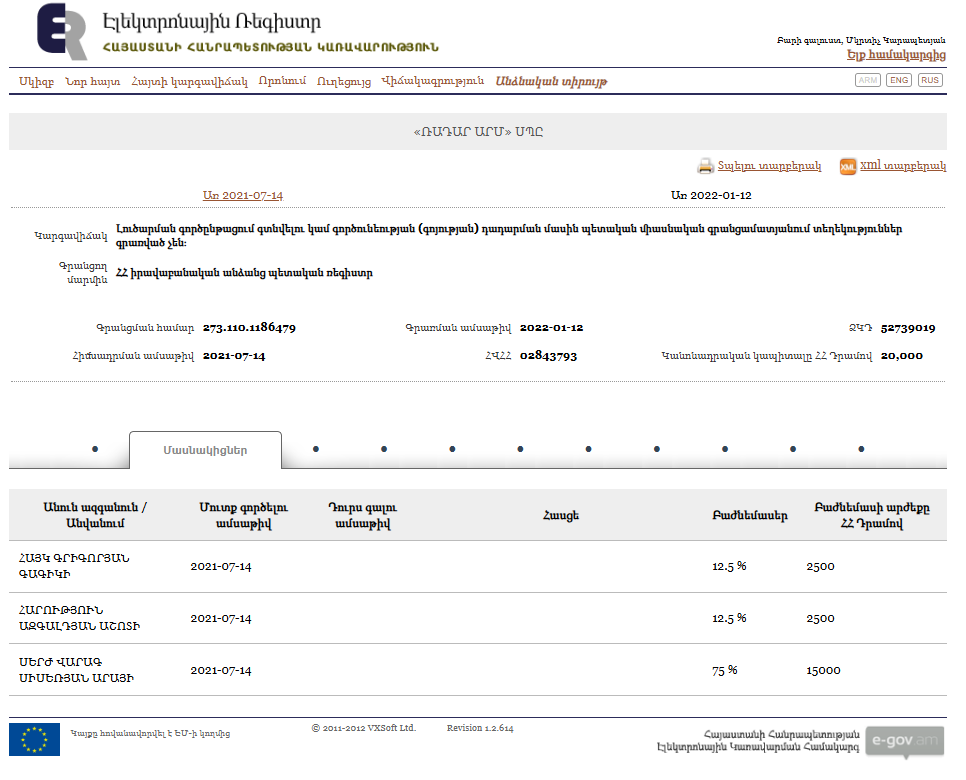The width and height of the screenshot is (966, 780).
Task: Log out via Ելք համակարգից link
Action: click(896, 56)
